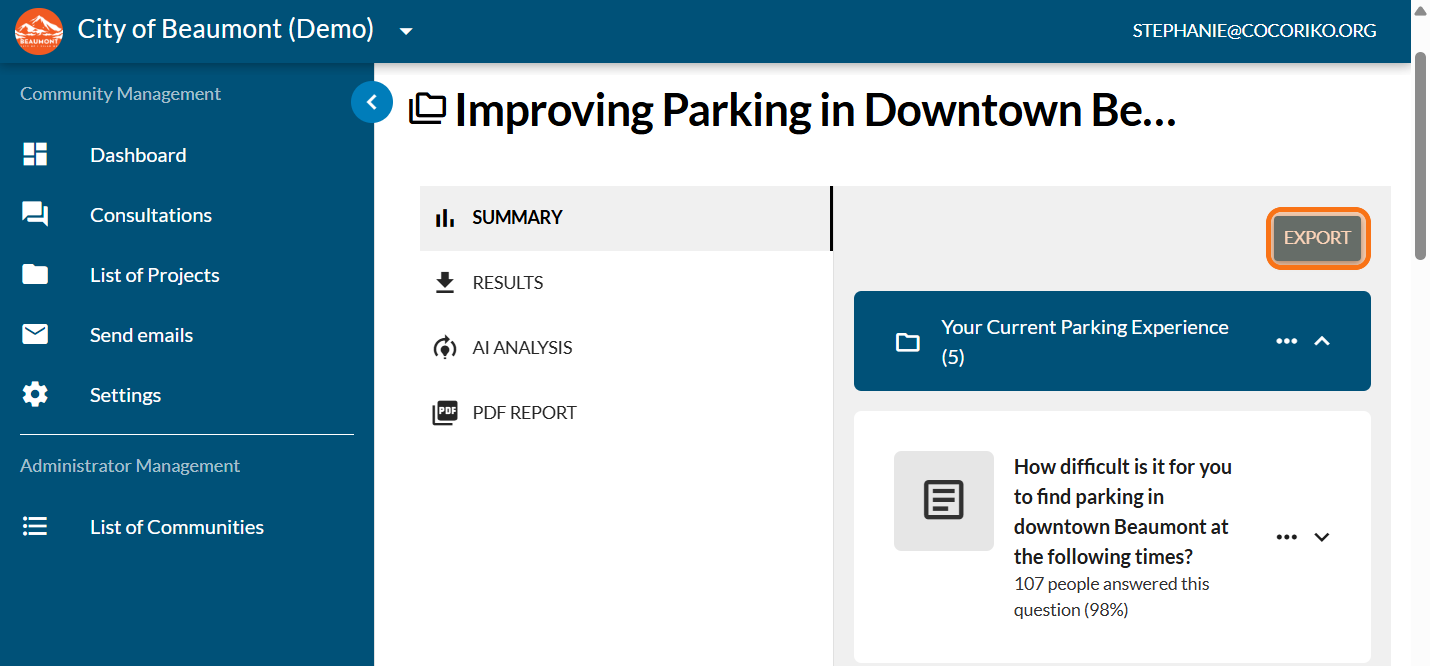1430x666 pixels.
Task: Click the user email in the header
Action: pyautogui.click(x=1254, y=31)
